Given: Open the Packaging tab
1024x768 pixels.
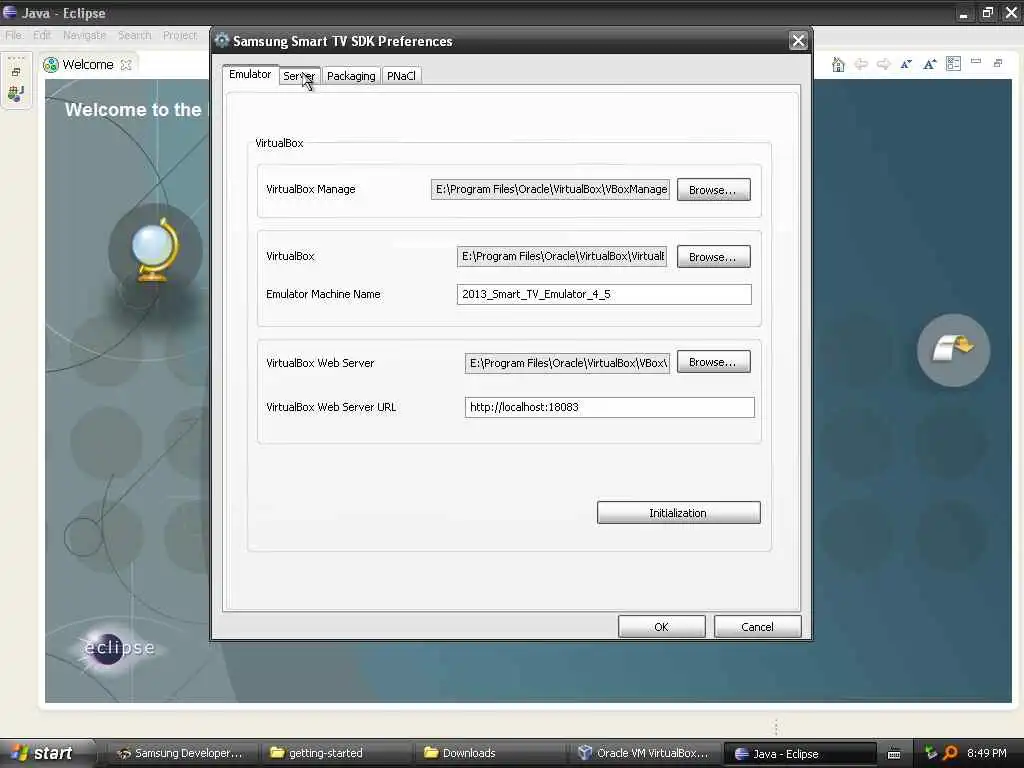Looking at the screenshot, I should [351, 76].
